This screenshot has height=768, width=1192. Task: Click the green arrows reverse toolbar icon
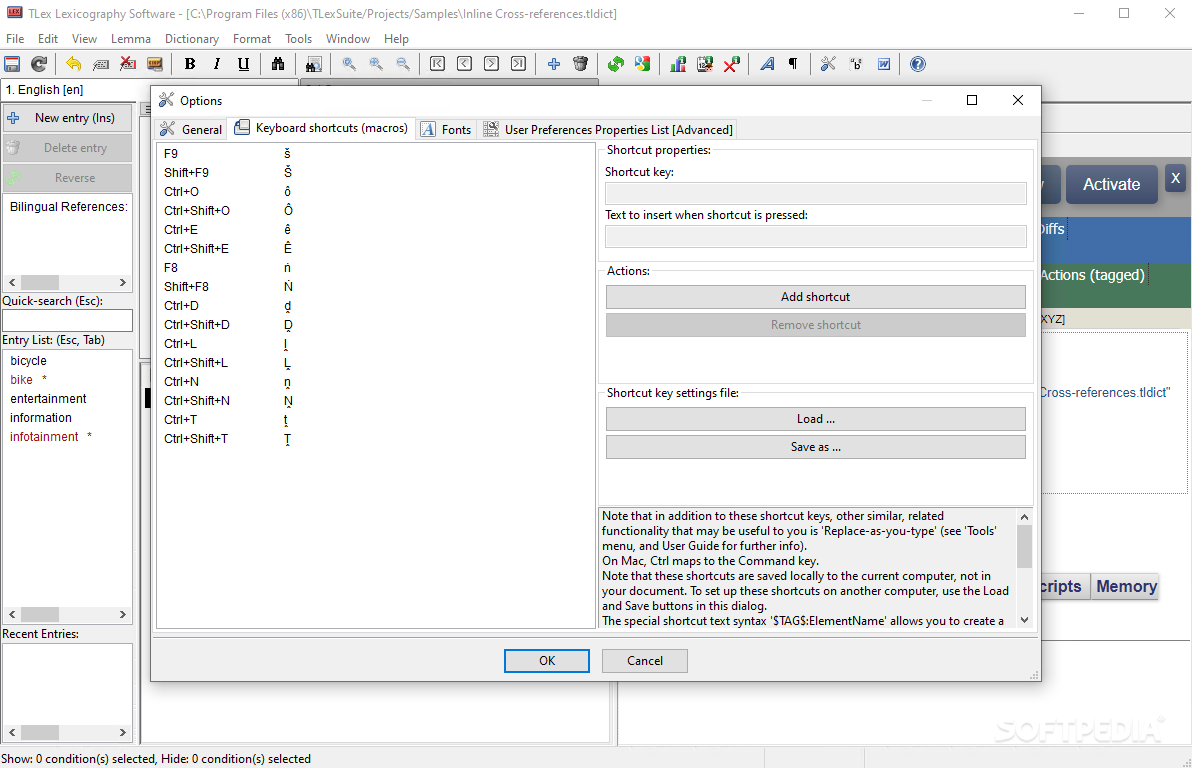[x=616, y=64]
